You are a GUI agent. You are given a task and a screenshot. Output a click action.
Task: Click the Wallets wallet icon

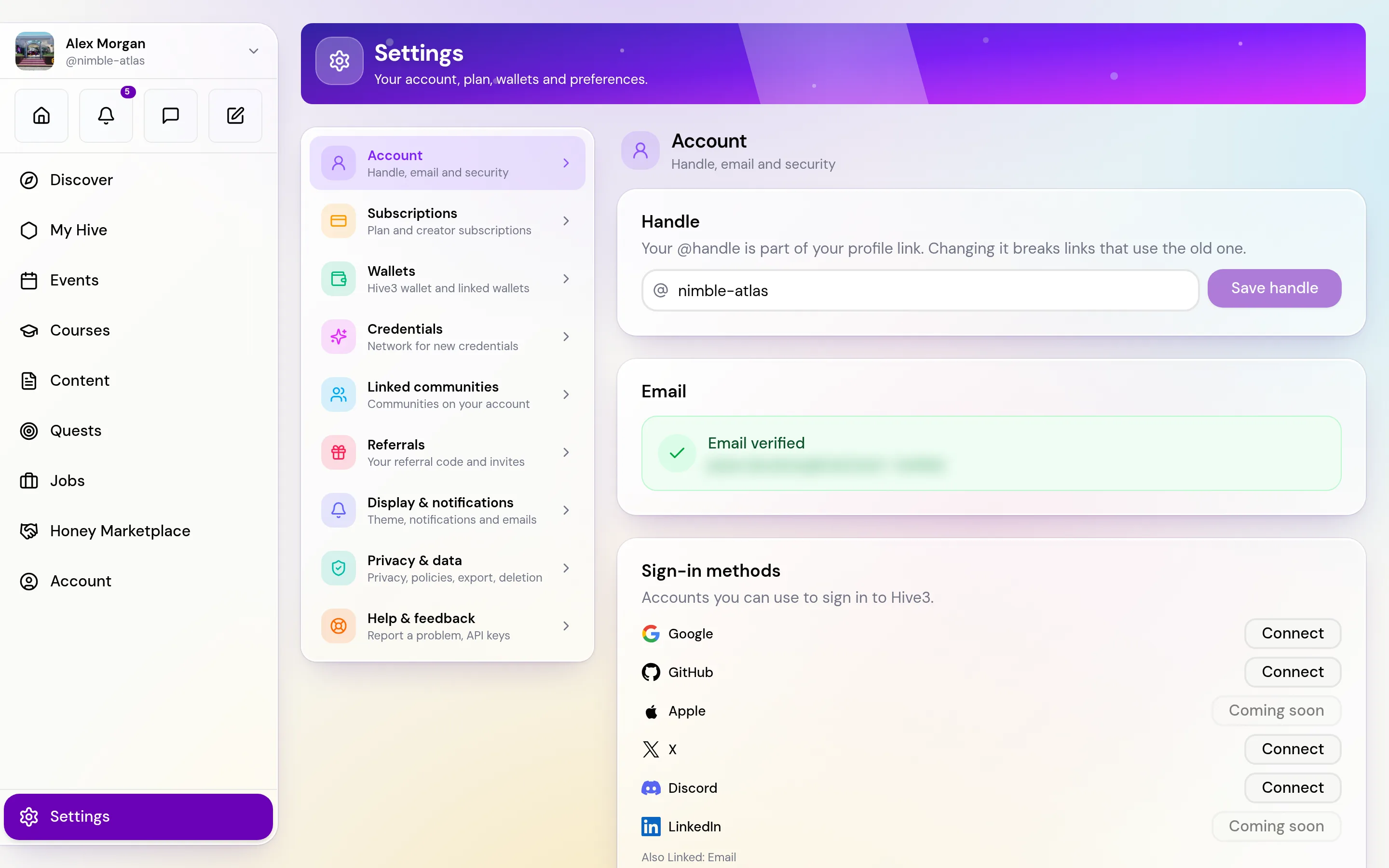[x=339, y=279]
